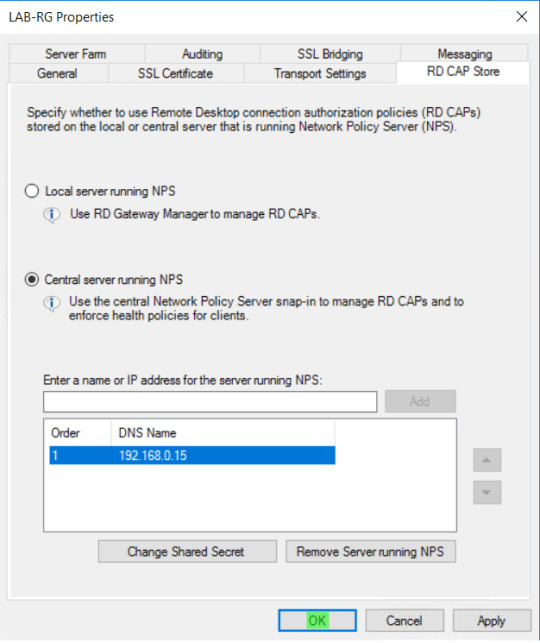Open the Server Farm tab
540x643 pixels.
click(x=76, y=54)
